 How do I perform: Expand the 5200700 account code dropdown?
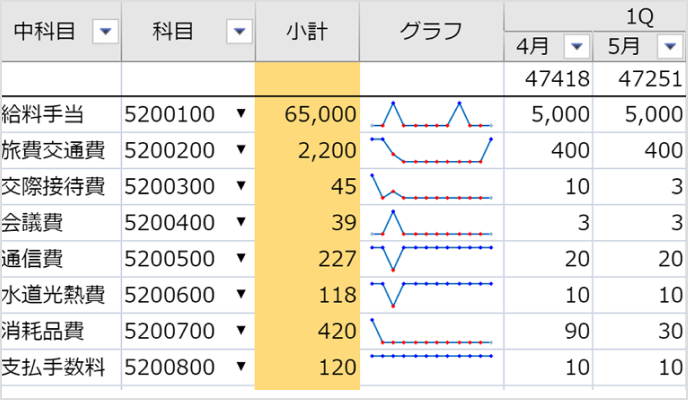pyautogui.click(x=241, y=331)
